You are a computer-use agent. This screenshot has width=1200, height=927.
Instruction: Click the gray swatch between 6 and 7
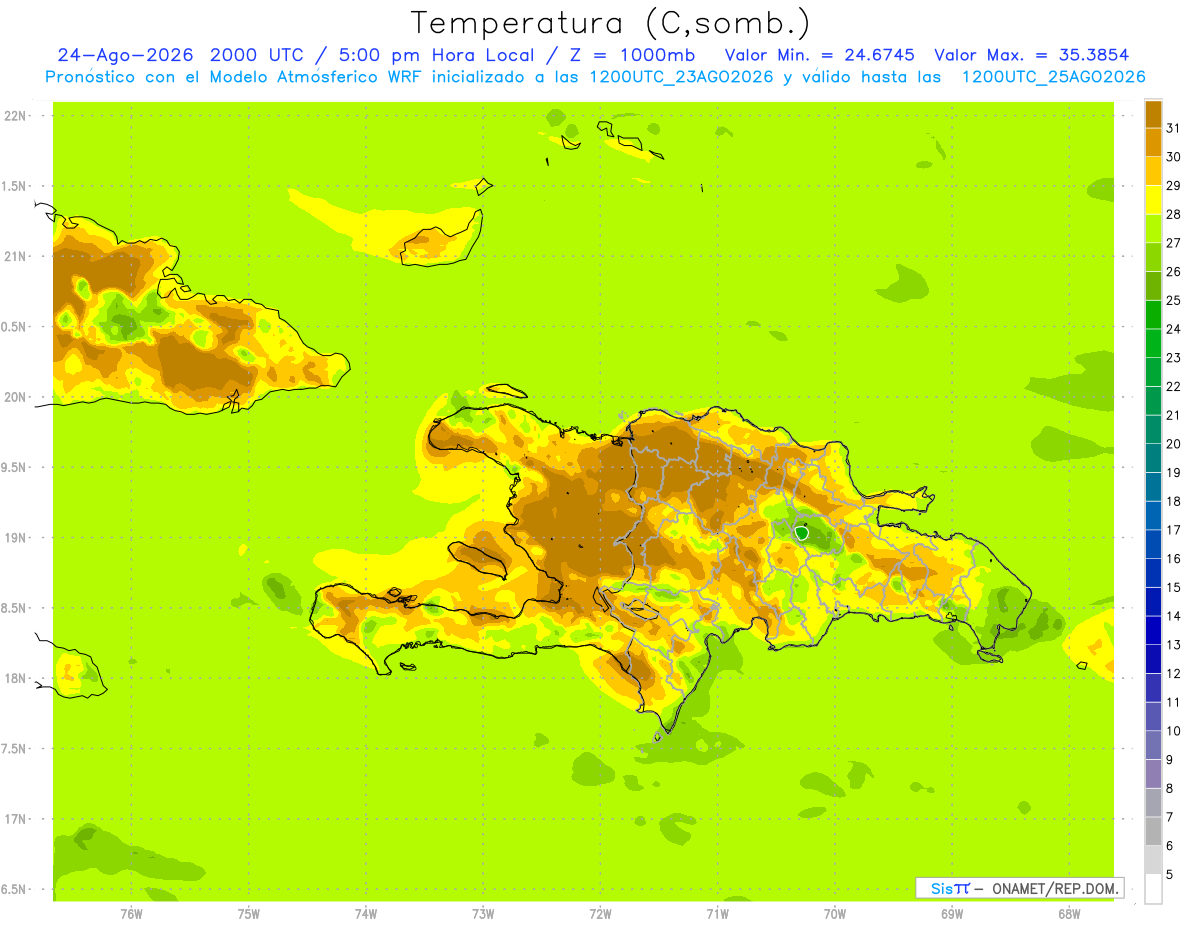[1153, 831]
